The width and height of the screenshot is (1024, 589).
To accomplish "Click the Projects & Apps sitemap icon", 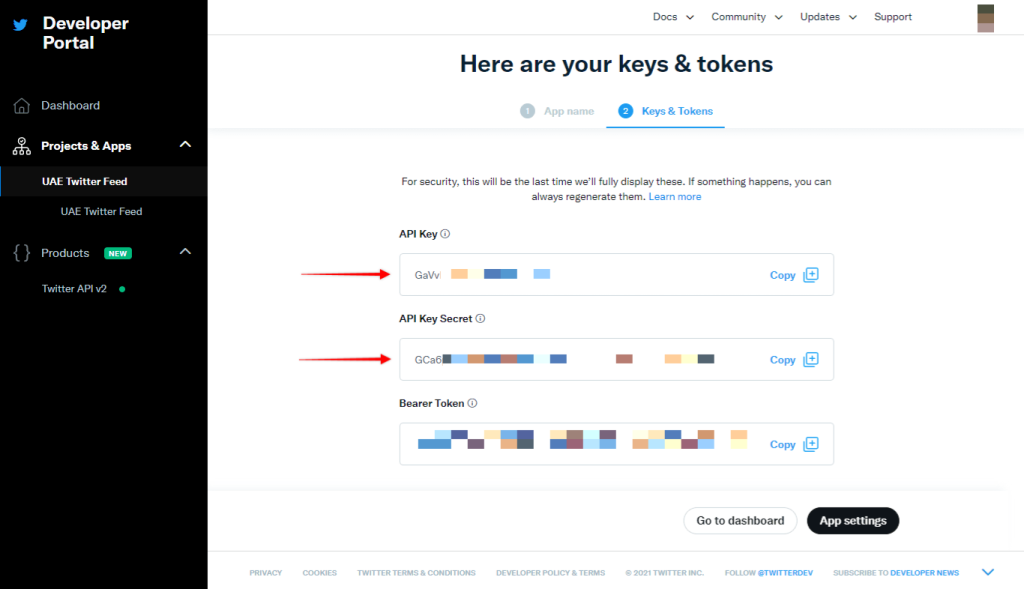I will point(21,145).
